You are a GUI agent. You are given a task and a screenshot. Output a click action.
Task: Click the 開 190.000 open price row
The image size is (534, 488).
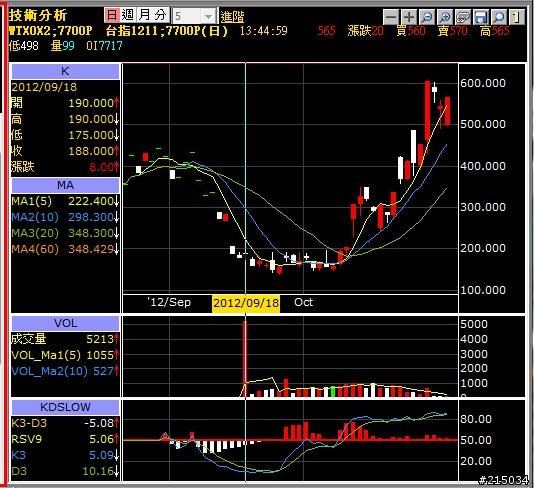coord(65,103)
